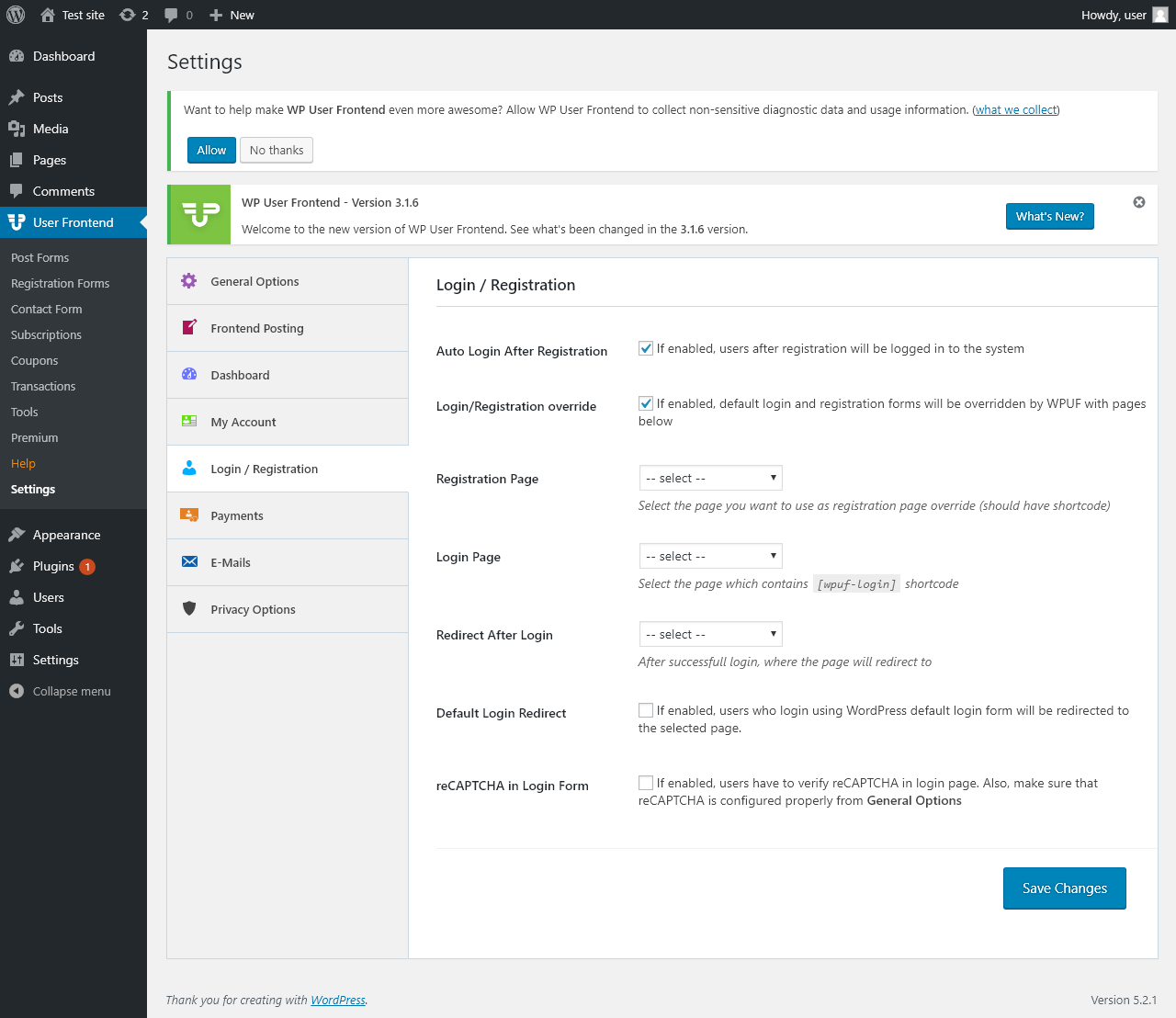Viewport: 1176px width, 1018px height.
Task: Click the Frontend Posting edit icon
Action: 189,327
